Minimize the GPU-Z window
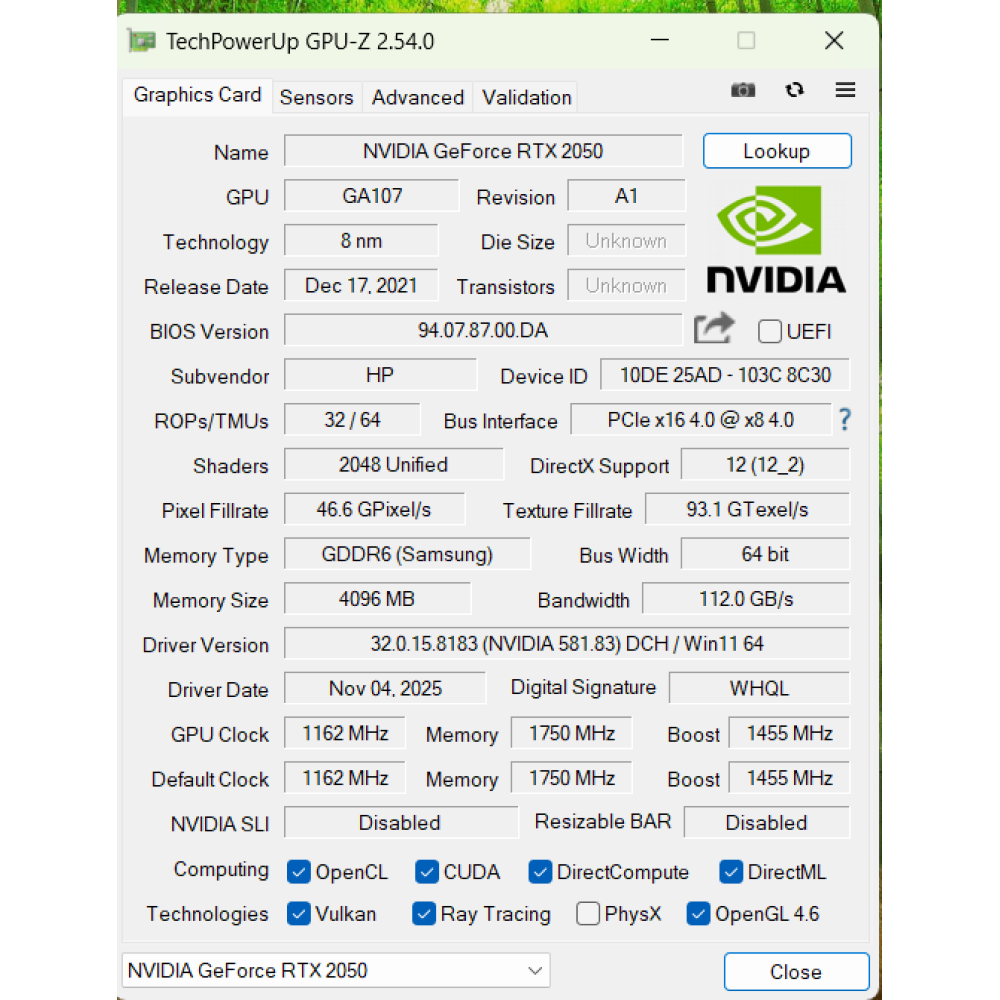Image resolution: width=1000 pixels, height=1000 pixels. click(659, 40)
